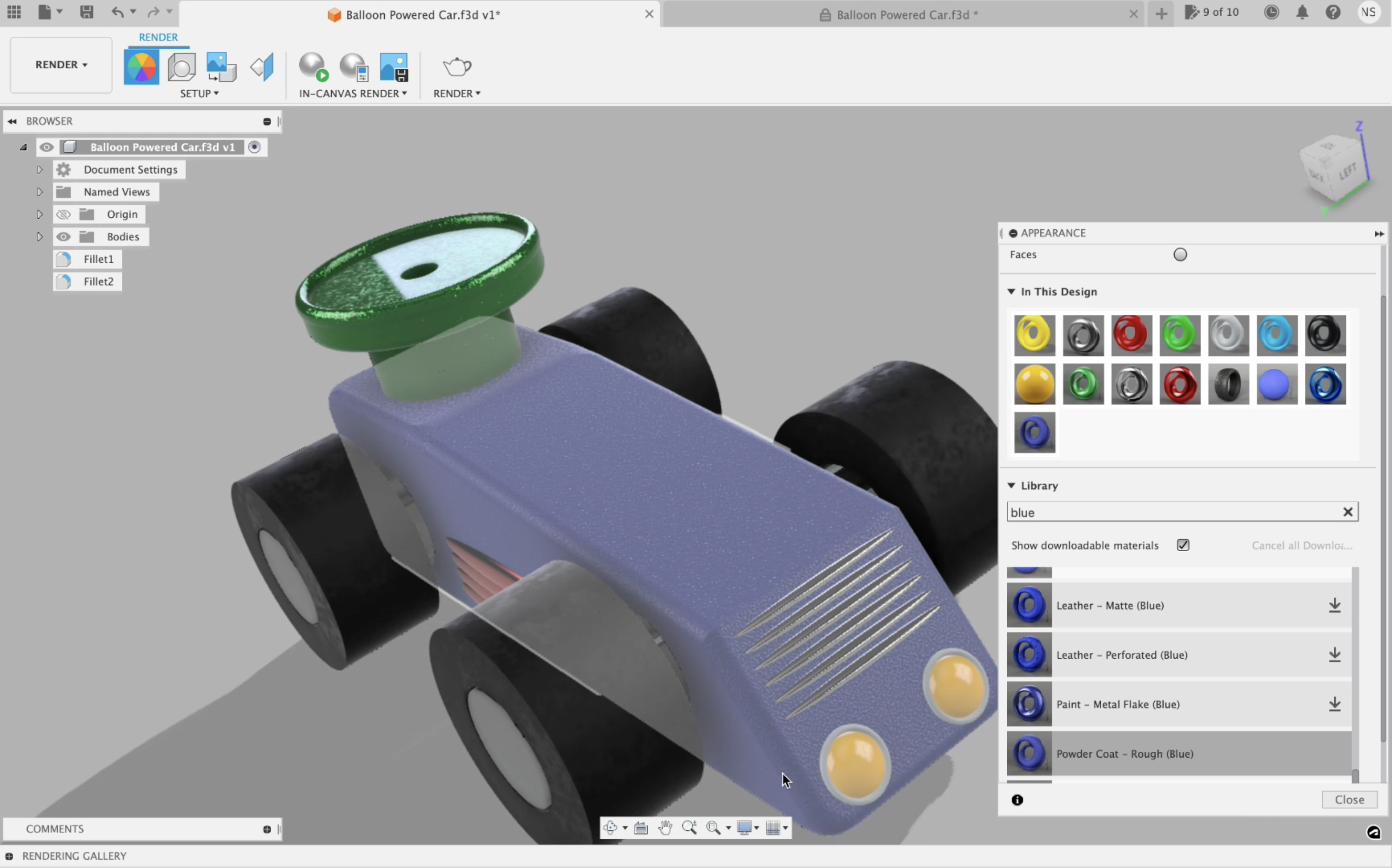Select the teapot Render icon
This screenshot has width=1392, height=868.
click(x=456, y=66)
